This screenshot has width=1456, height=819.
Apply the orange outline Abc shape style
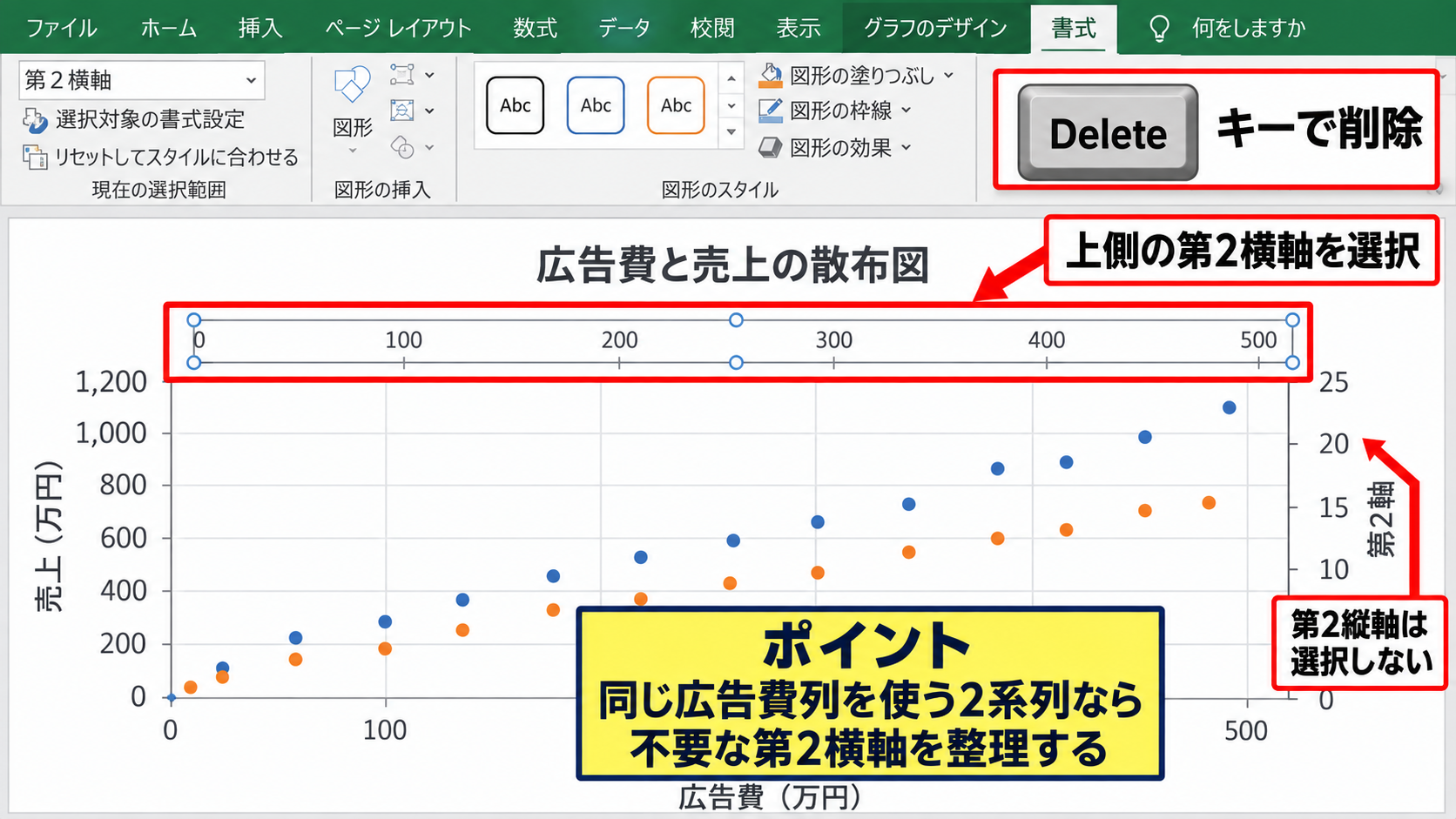coord(676,105)
